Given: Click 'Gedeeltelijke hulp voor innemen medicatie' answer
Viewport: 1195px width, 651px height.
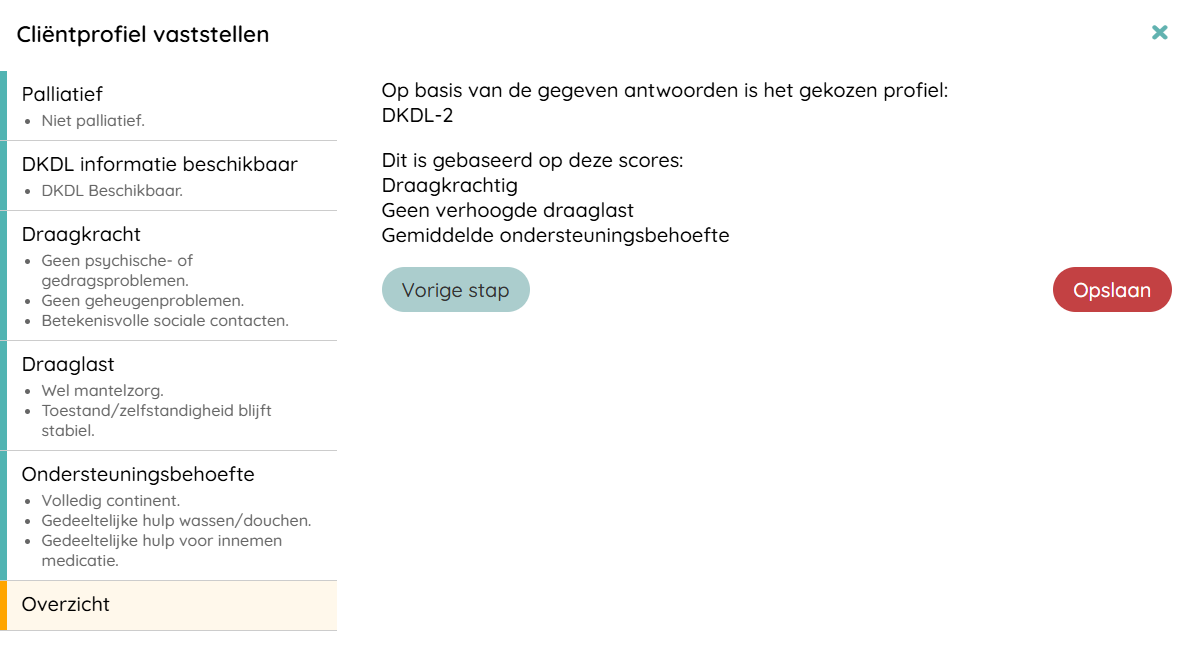Looking at the screenshot, I should tap(161, 551).
